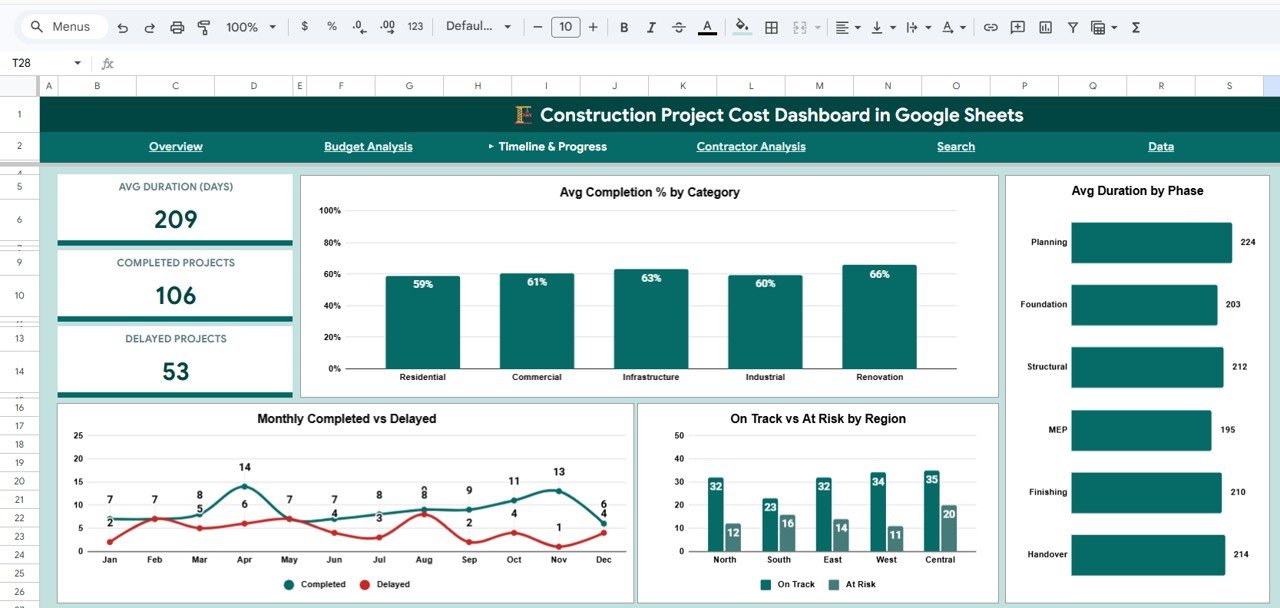Click the Create filter icon

pyautogui.click(x=1071, y=27)
